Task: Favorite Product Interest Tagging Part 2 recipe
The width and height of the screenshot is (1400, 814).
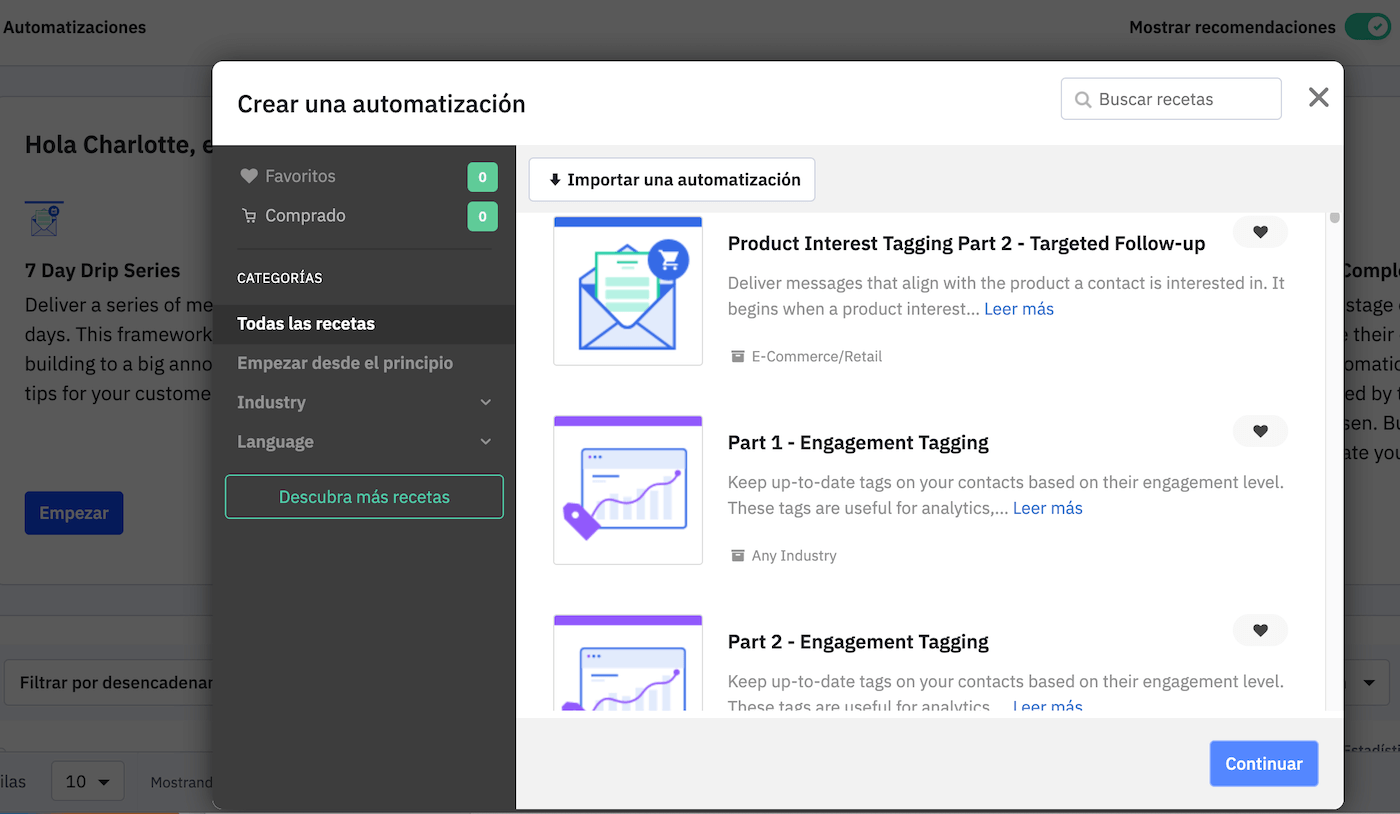Action: tap(1260, 232)
